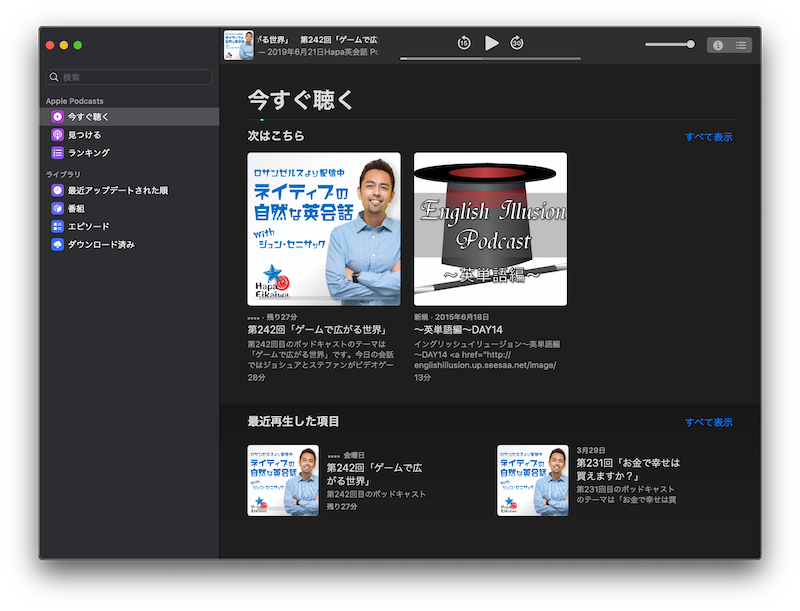800x611 pixels.
Task: Click the skip back 15 seconds button
Action: point(464,43)
